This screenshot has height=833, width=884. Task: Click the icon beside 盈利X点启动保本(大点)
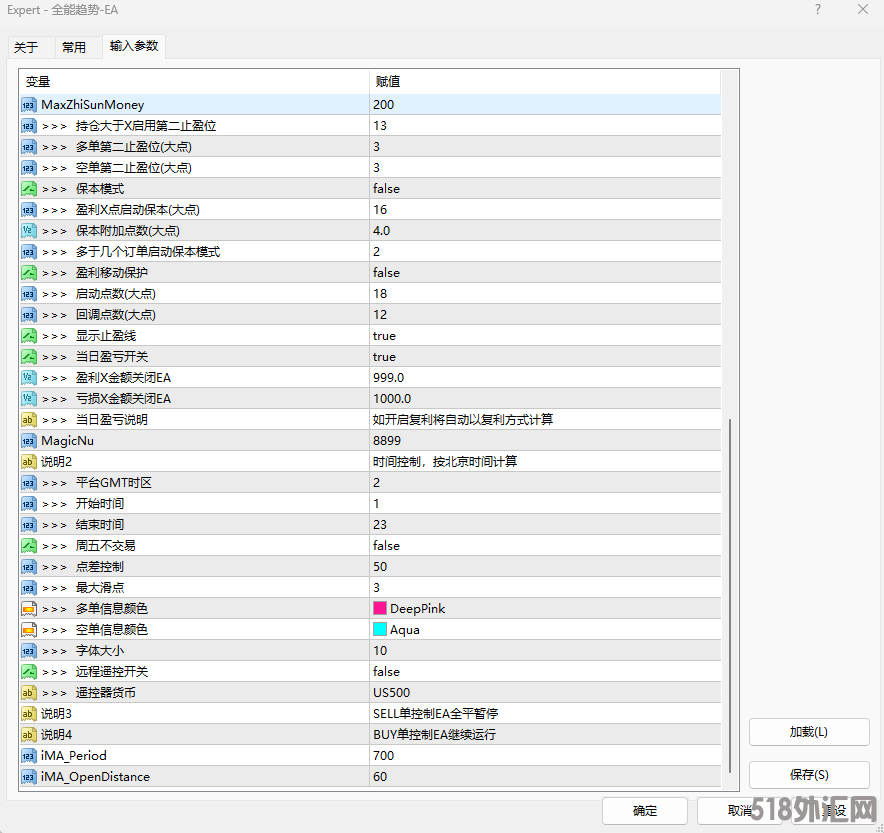click(29, 210)
